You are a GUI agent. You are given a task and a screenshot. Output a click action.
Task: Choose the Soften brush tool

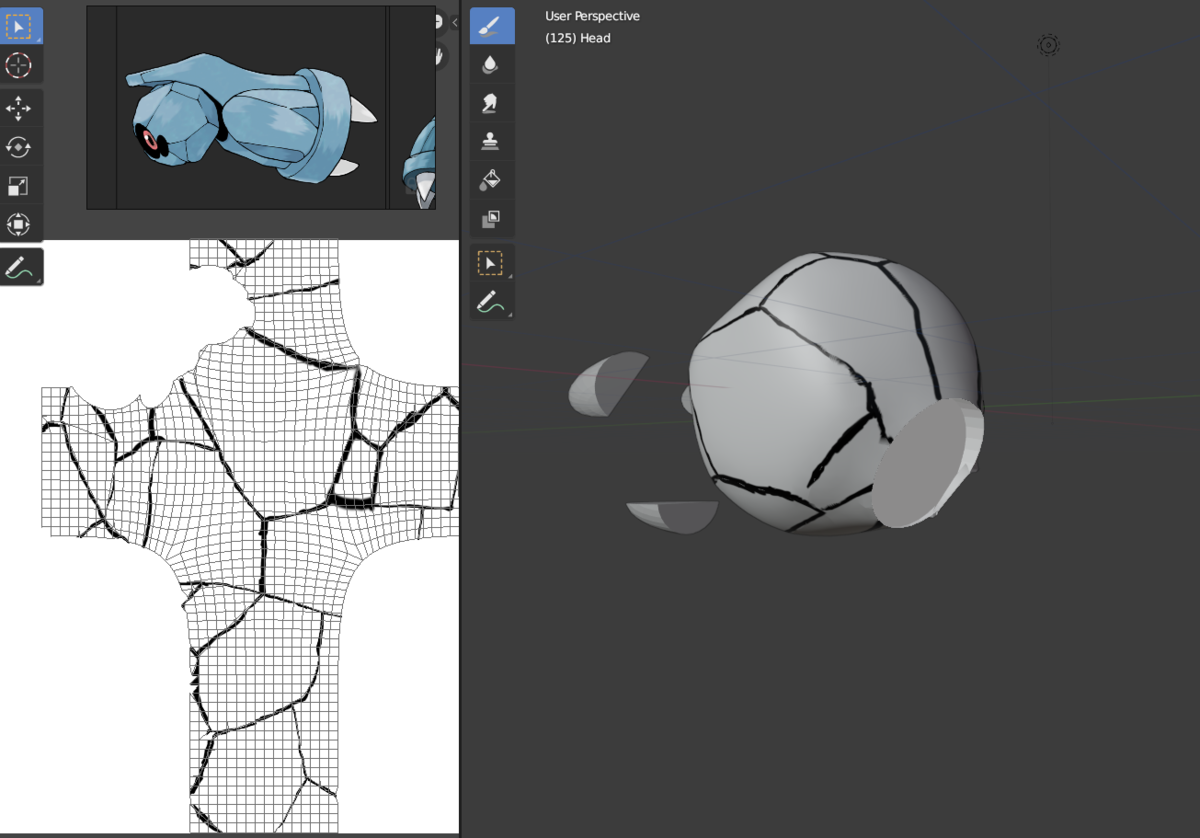[492, 65]
